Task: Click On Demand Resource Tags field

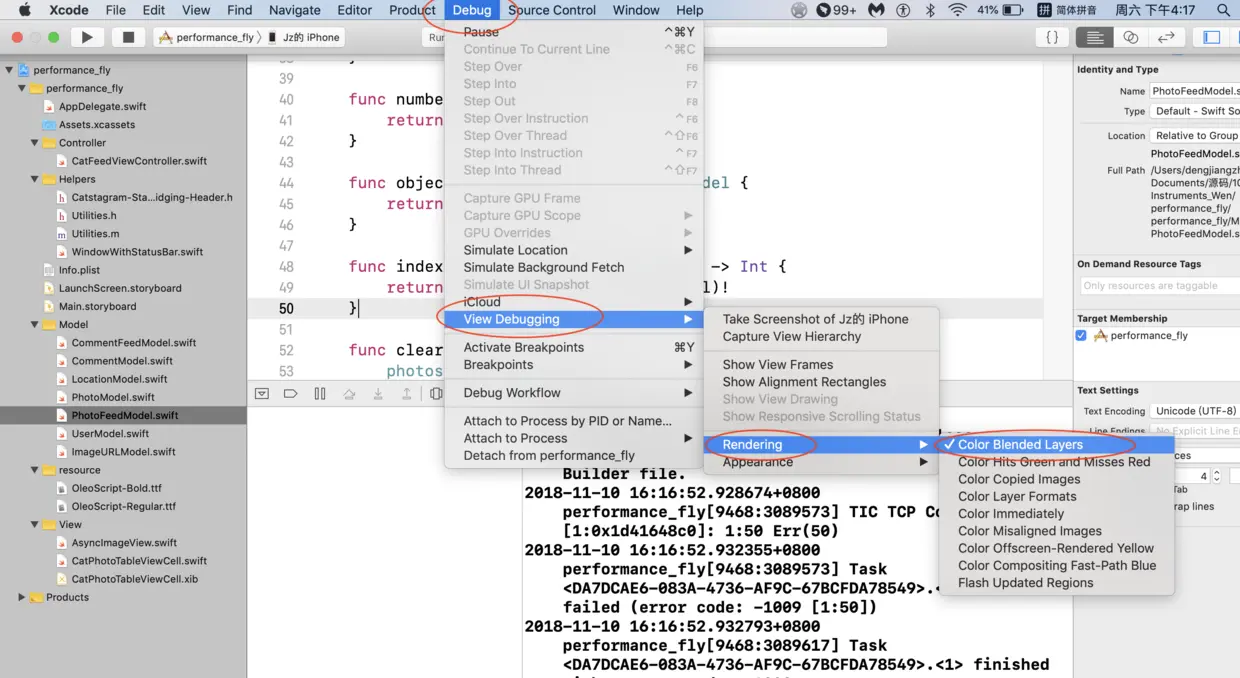Action: [1158, 285]
